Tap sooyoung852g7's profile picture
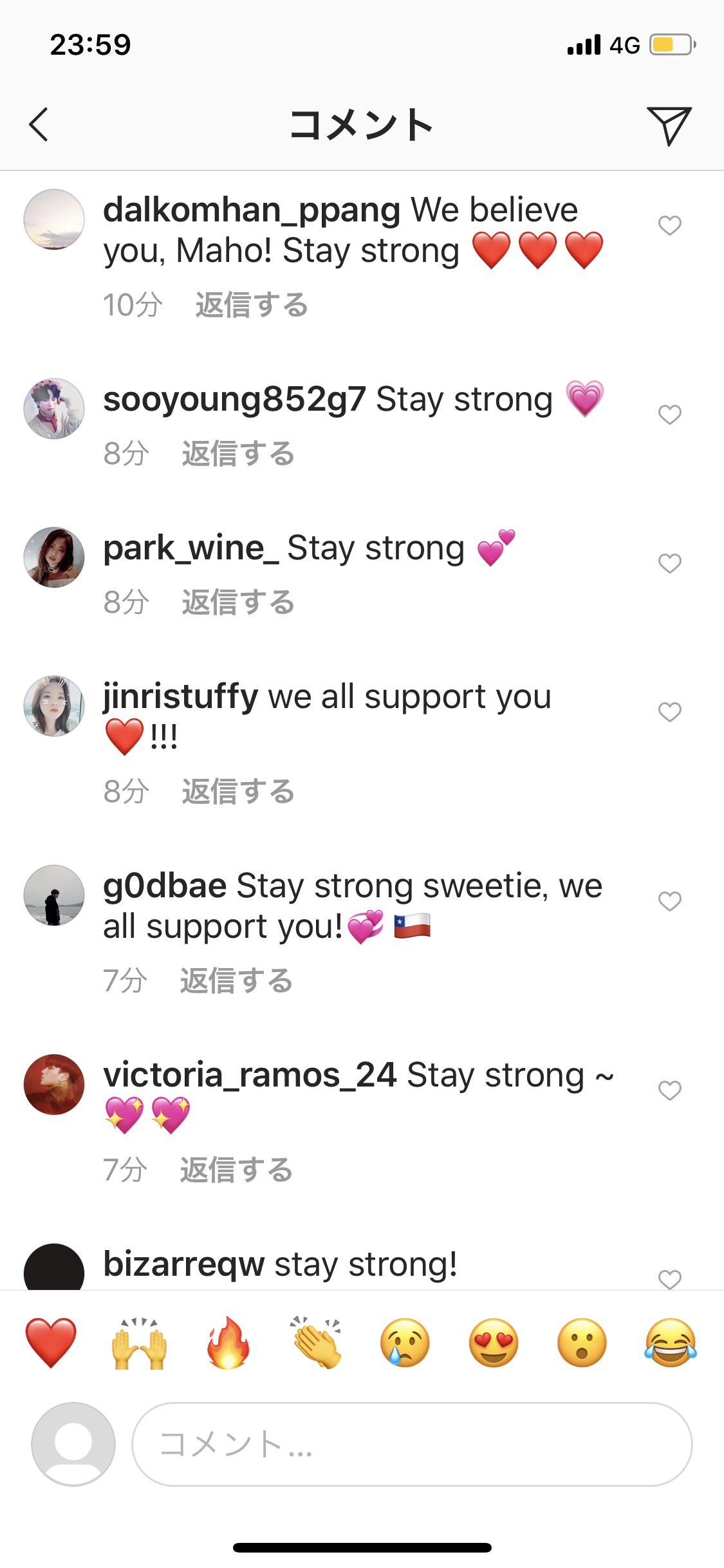Image resolution: width=724 pixels, height=1568 pixels. [54, 409]
